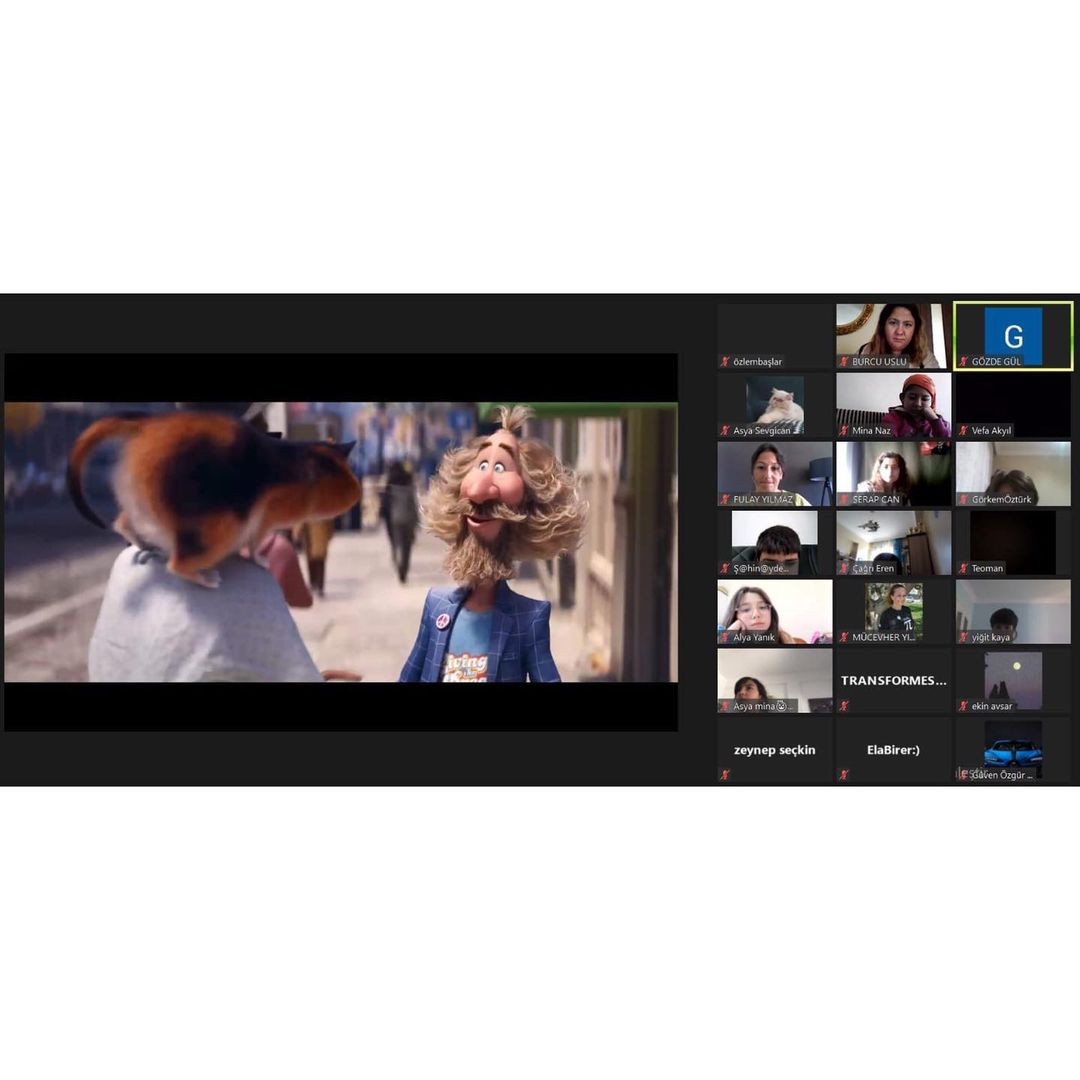Click the BURCU USLU name label
This screenshot has width=1080, height=1080.
880,362
